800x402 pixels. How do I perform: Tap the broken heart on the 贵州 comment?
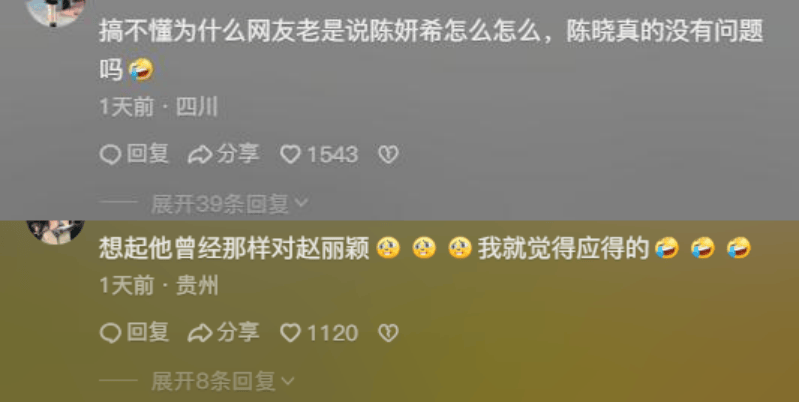[x=388, y=334]
